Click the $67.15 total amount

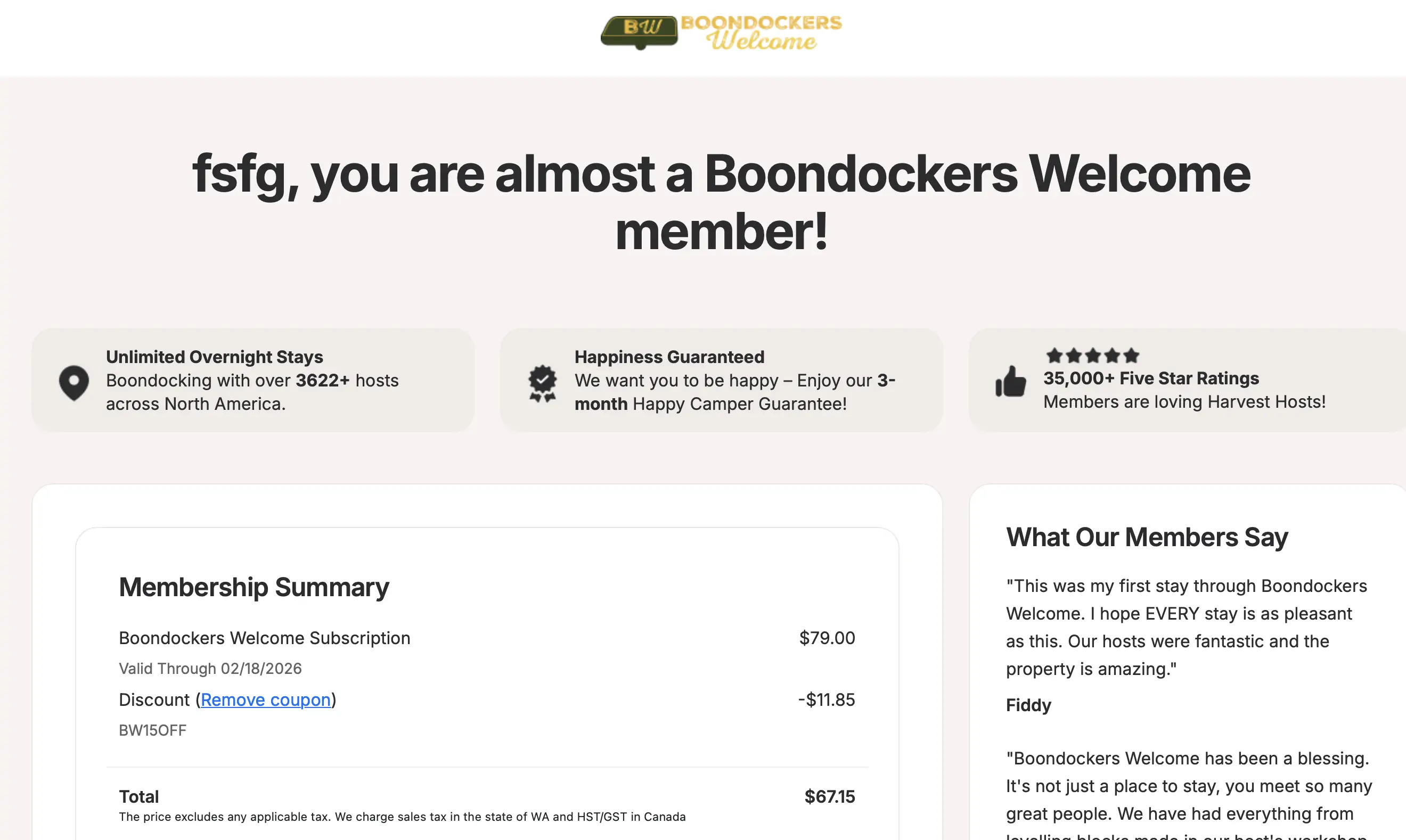click(x=830, y=796)
